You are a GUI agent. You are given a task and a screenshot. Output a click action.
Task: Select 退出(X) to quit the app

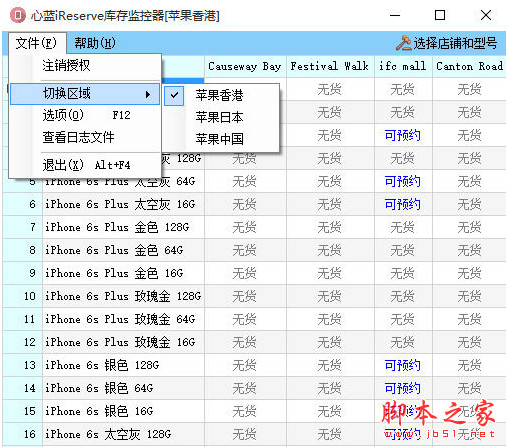[x=85, y=165]
